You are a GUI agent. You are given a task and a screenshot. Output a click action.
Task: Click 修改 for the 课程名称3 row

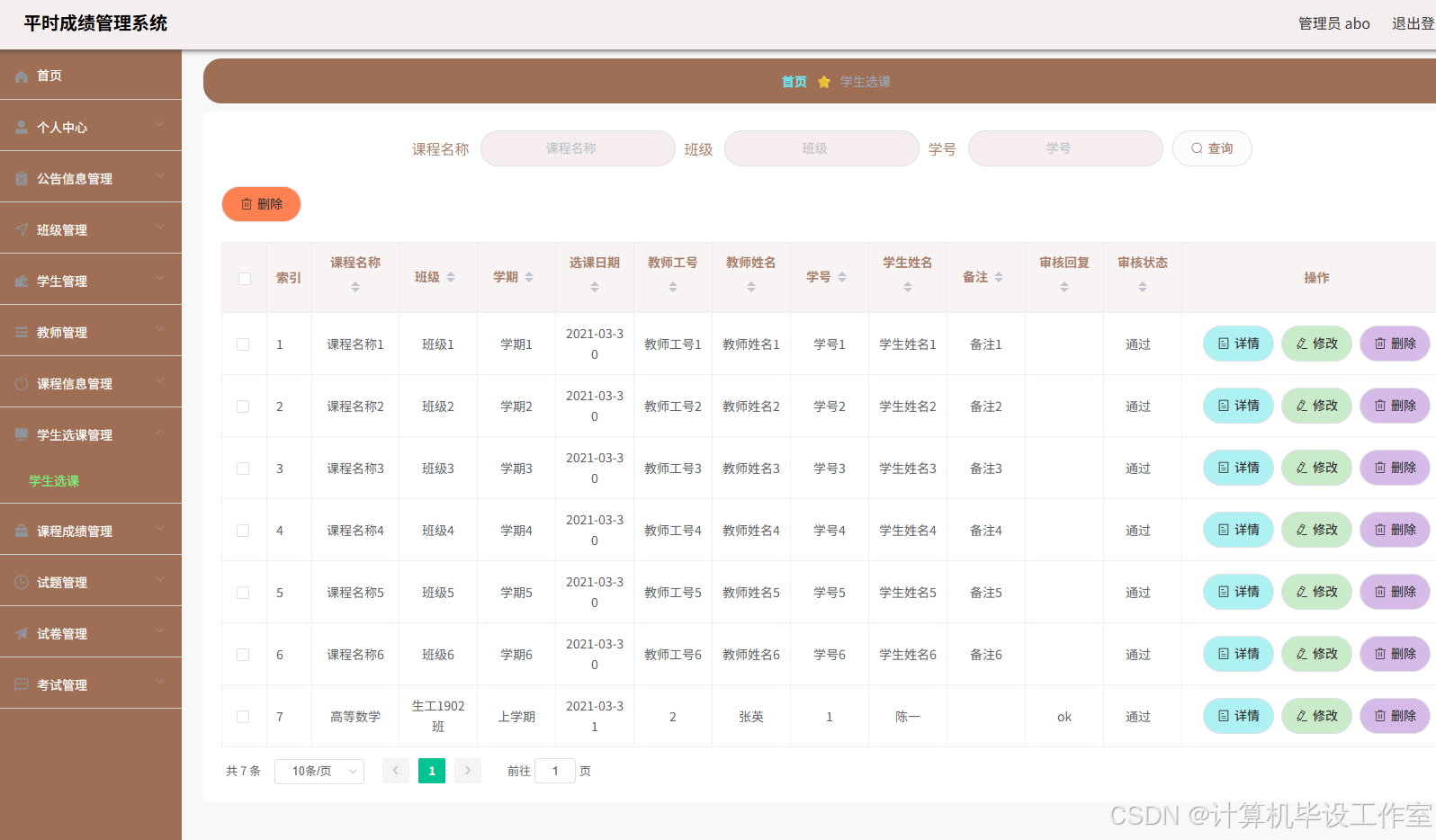tap(1316, 468)
